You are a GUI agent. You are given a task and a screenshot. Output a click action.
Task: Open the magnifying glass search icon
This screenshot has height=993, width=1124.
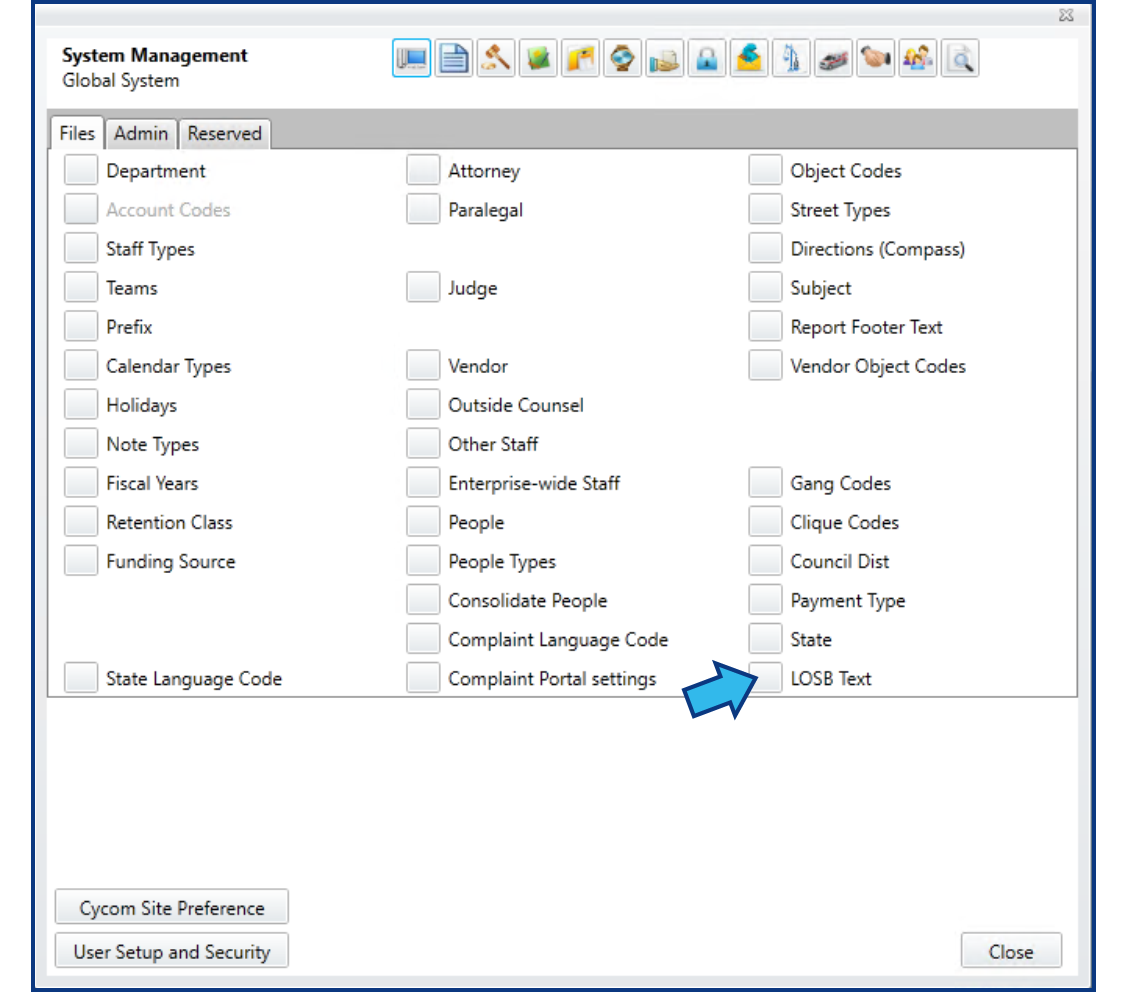[960, 58]
